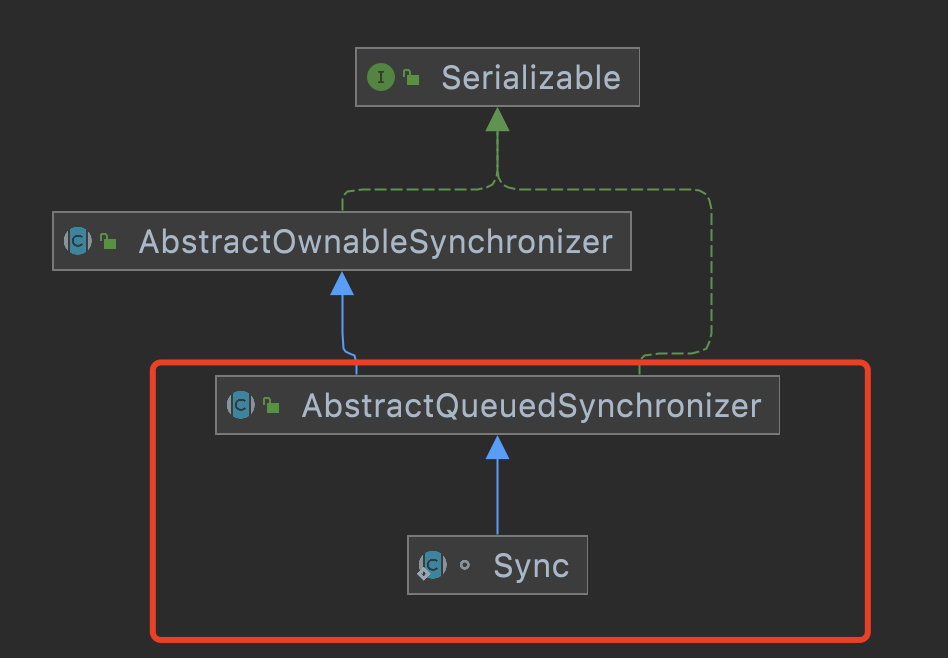
Task: Click the green arrowhead pointing into Serializable
Action: click(x=498, y=119)
